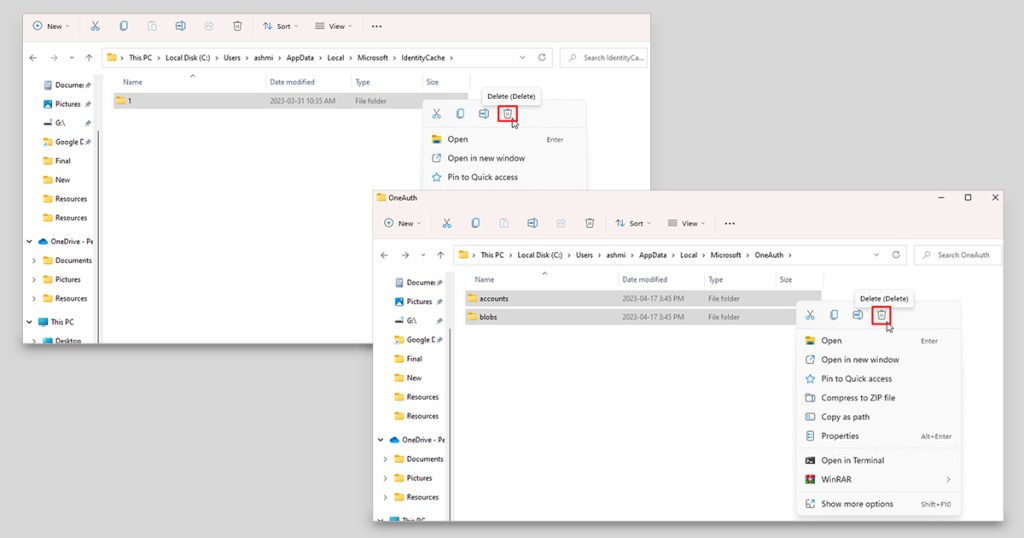1024x538 pixels.
Task: Choose Properties in OneAuth context menu
Action: [878, 435]
